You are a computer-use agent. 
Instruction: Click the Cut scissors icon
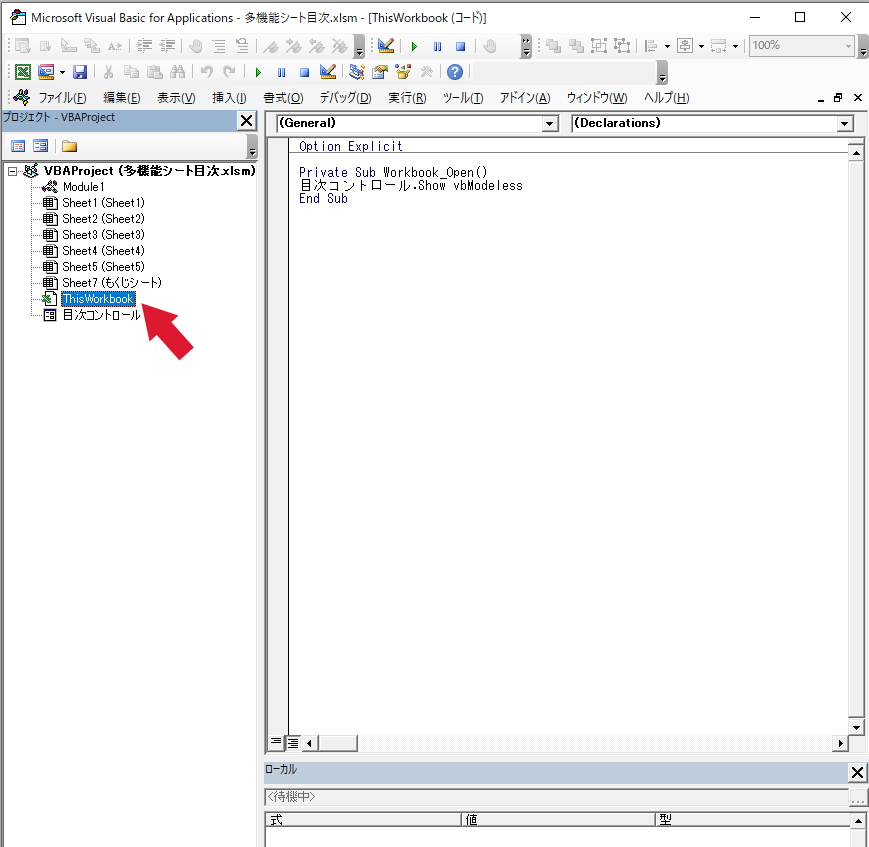point(109,72)
